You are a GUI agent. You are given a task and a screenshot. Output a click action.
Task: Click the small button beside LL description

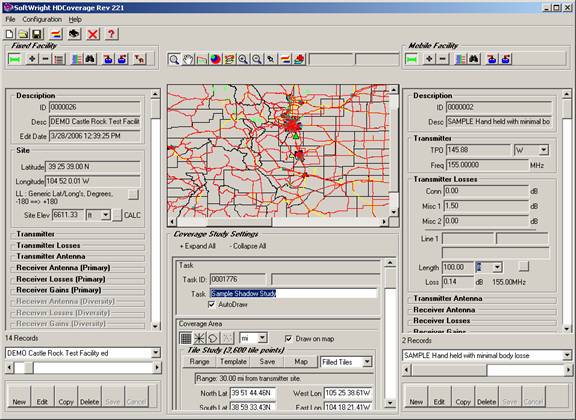click(x=133, y=194)
